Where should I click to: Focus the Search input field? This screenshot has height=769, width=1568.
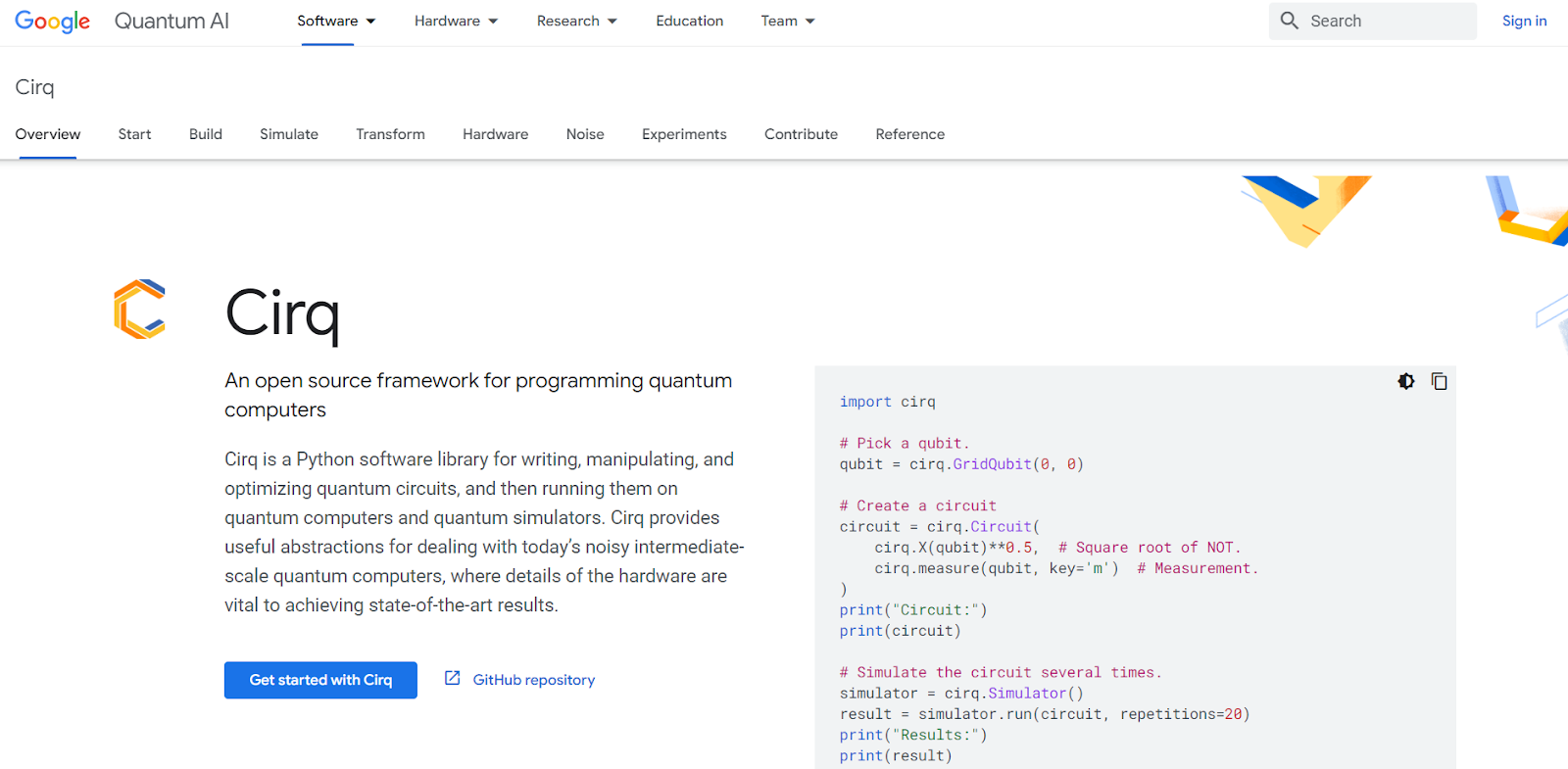click(1372, 21)
